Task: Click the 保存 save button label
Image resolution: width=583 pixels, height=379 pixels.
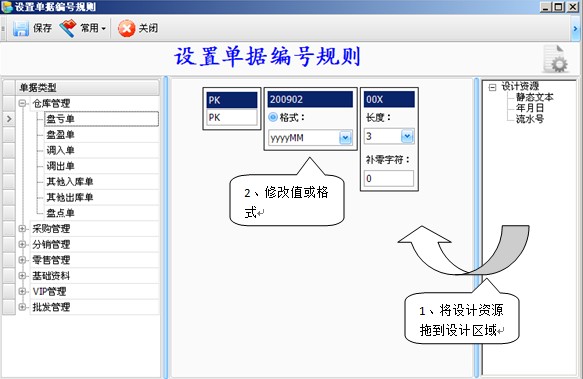Action: point(42,28)
